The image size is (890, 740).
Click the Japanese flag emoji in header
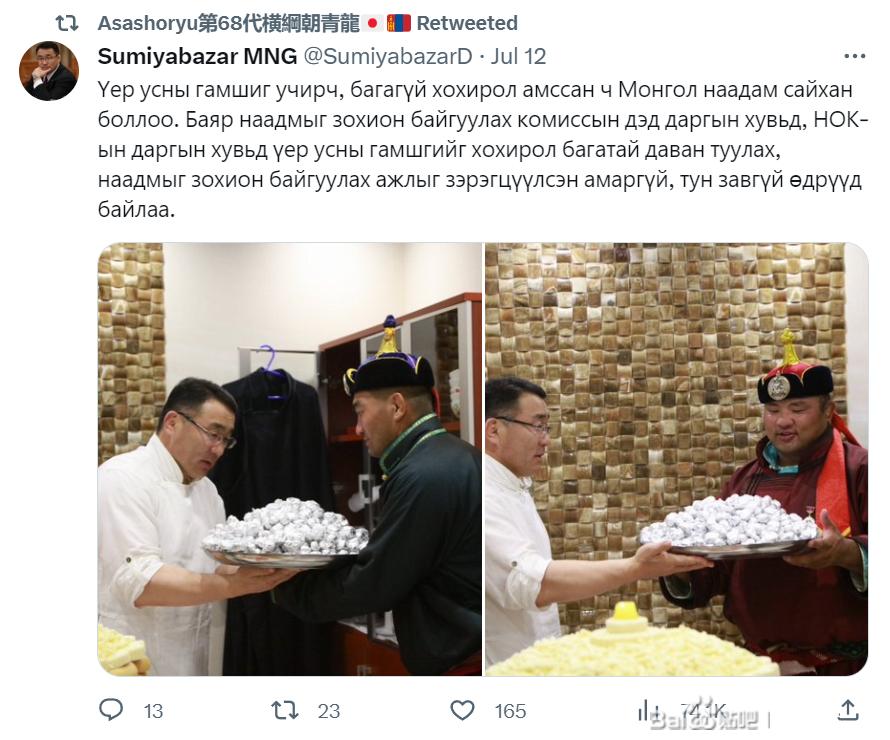373,23
